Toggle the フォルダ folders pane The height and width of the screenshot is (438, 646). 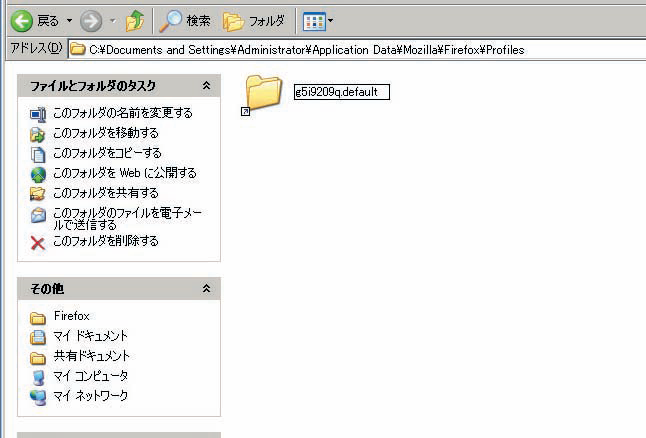[254, 21]
